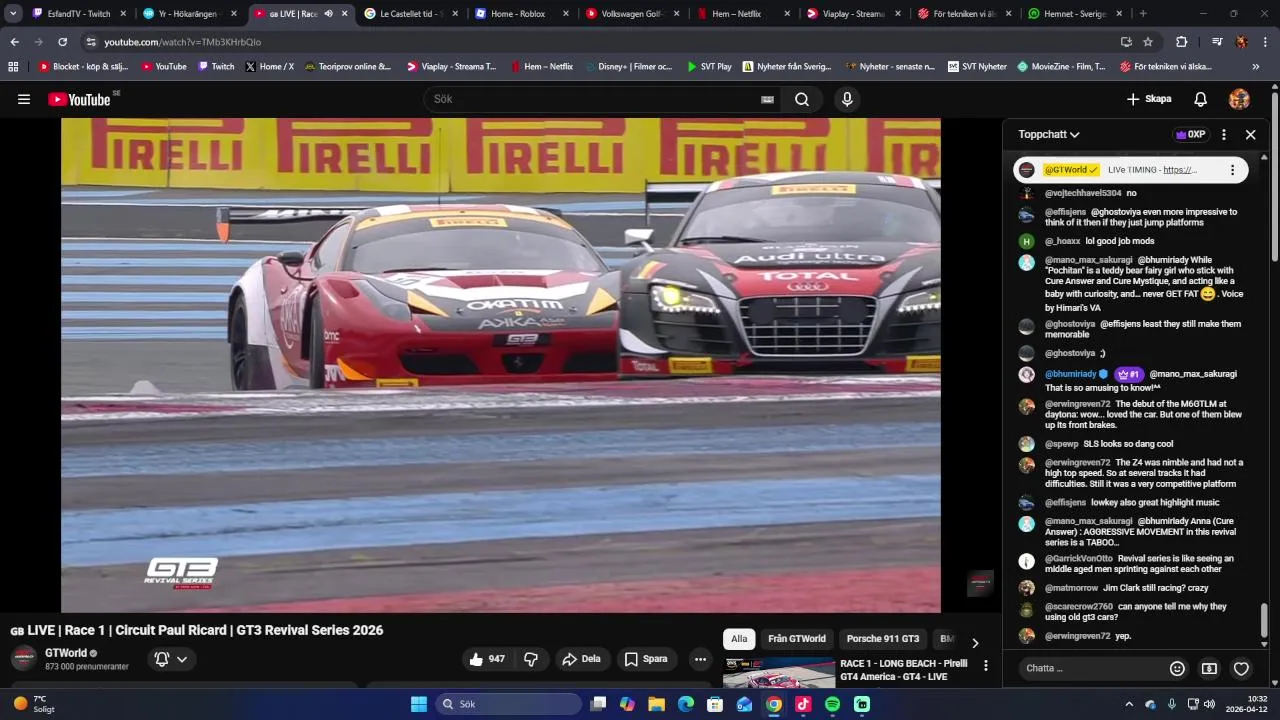Open Chrome media controls icon
This screenshot has width=1280, height=720.
click(x=1217, y=42)
